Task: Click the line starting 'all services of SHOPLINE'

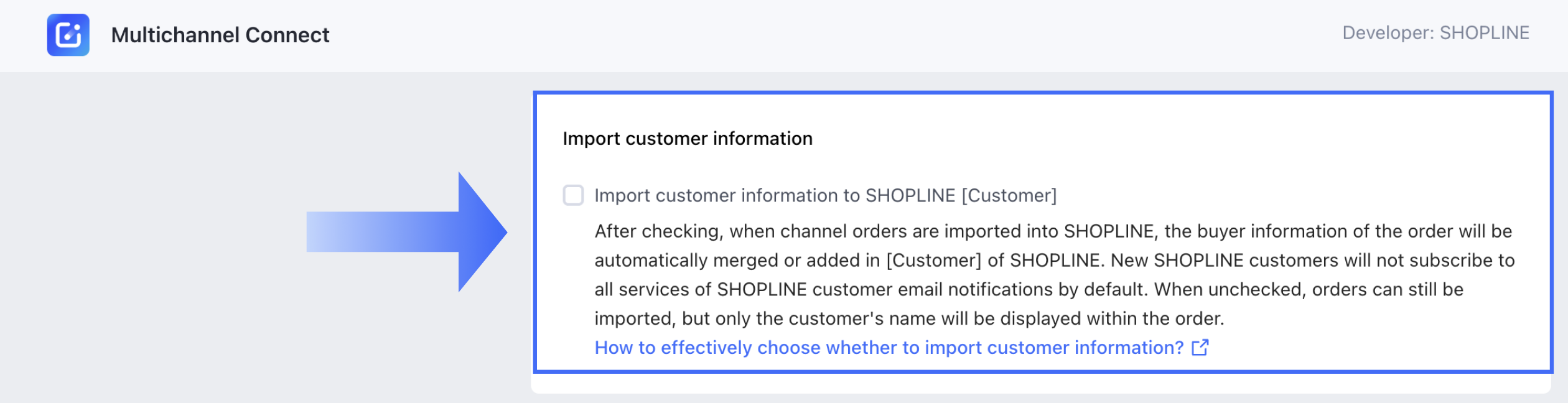Action: 1029,290
